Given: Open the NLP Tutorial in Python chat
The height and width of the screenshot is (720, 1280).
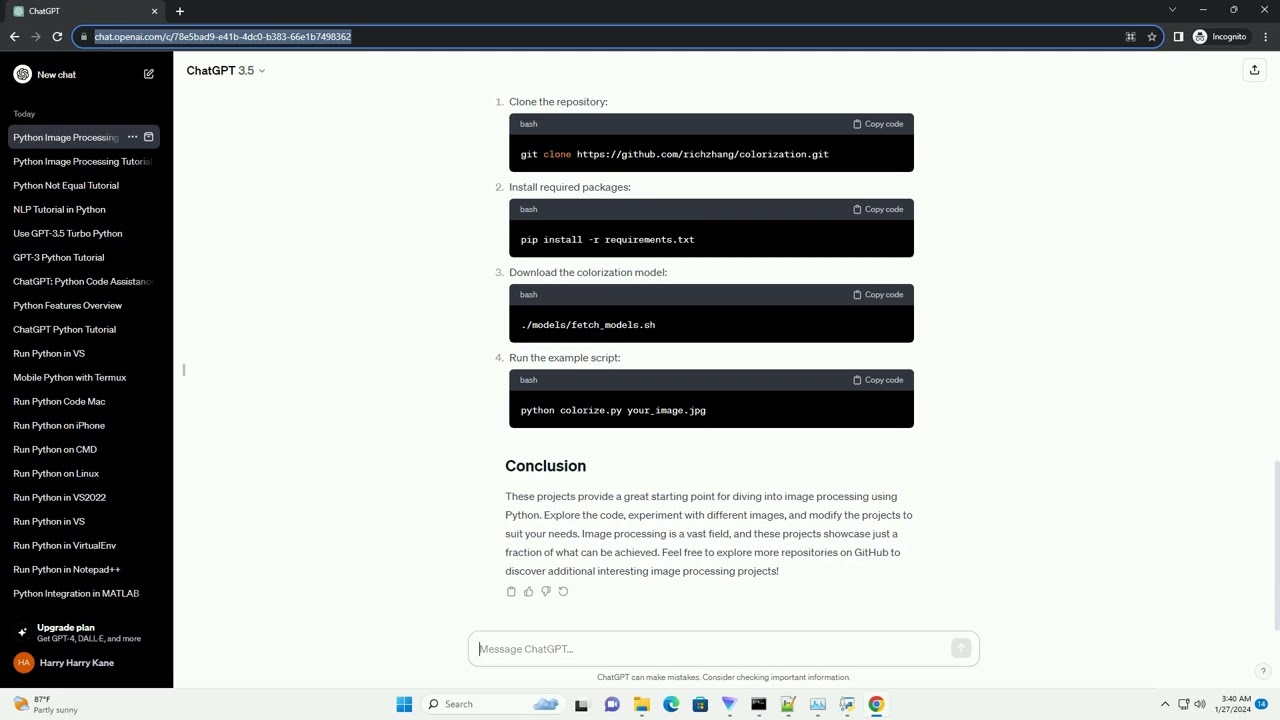Looking at the screenshot, I should pyautogui.click(x=84, y=209).
